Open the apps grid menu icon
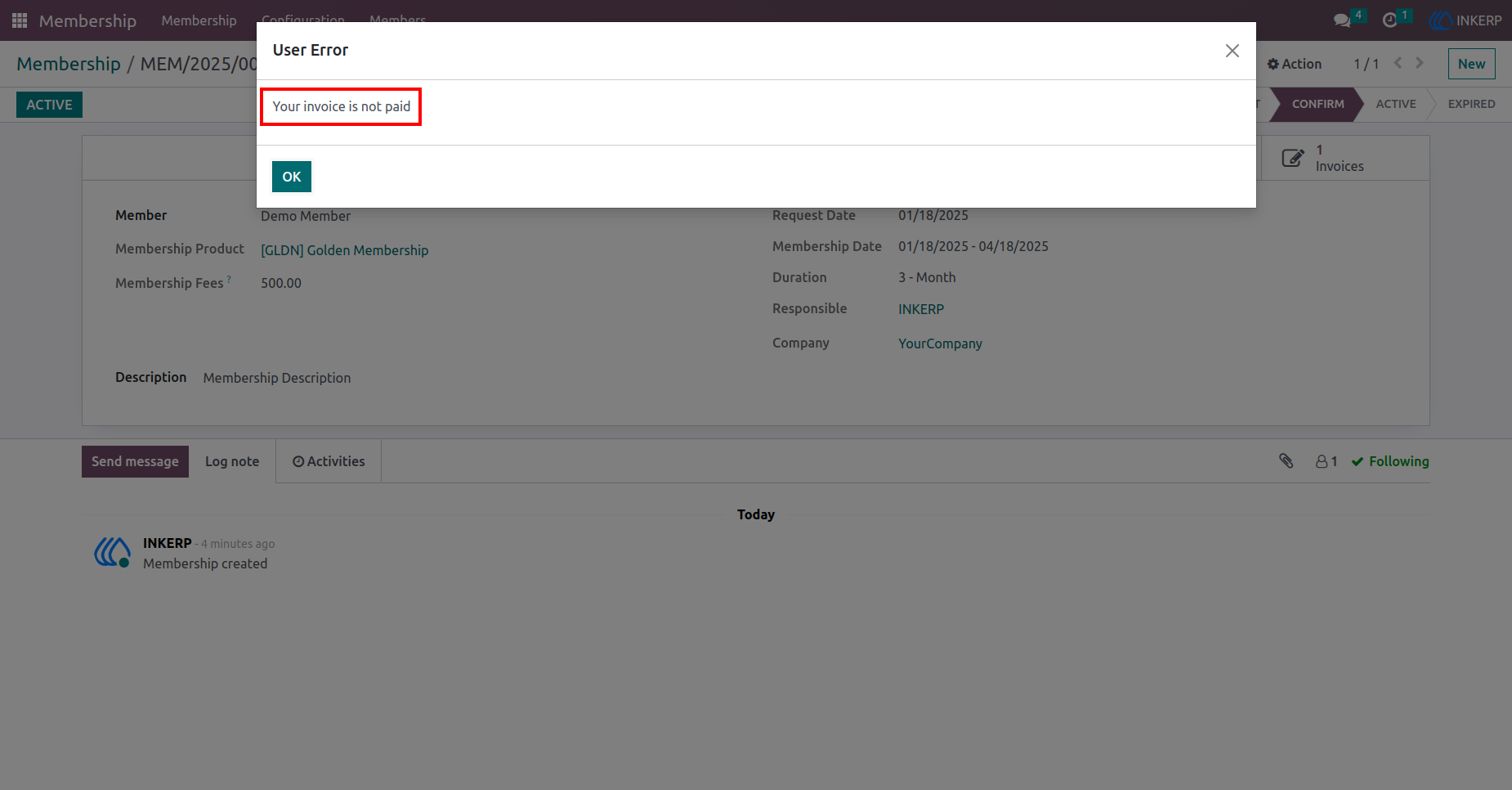 [20, 20]
